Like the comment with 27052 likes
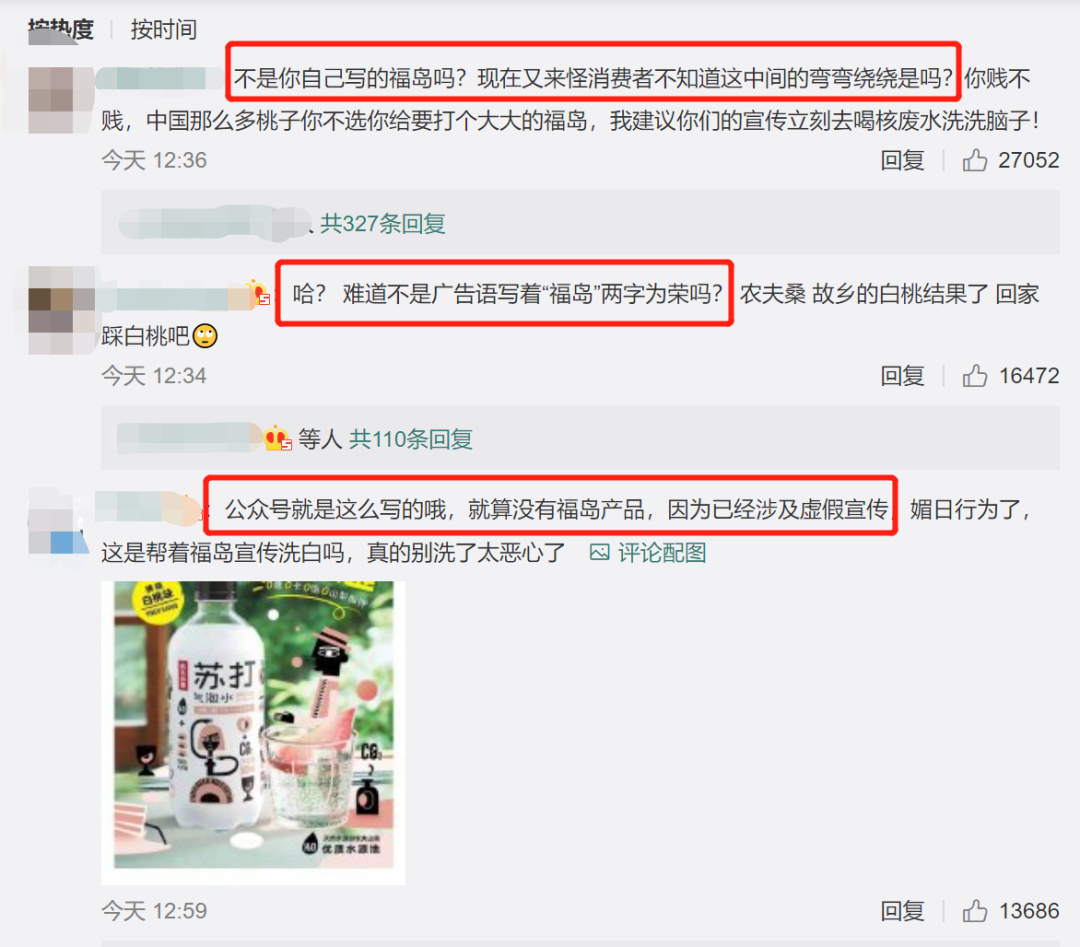1080x947 pixels. click(x=975, y=160)
